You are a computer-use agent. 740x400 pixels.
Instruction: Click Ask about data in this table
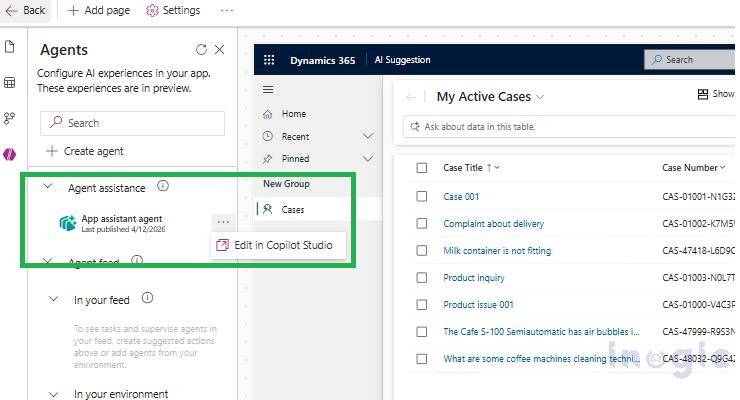tap(569, 126)
